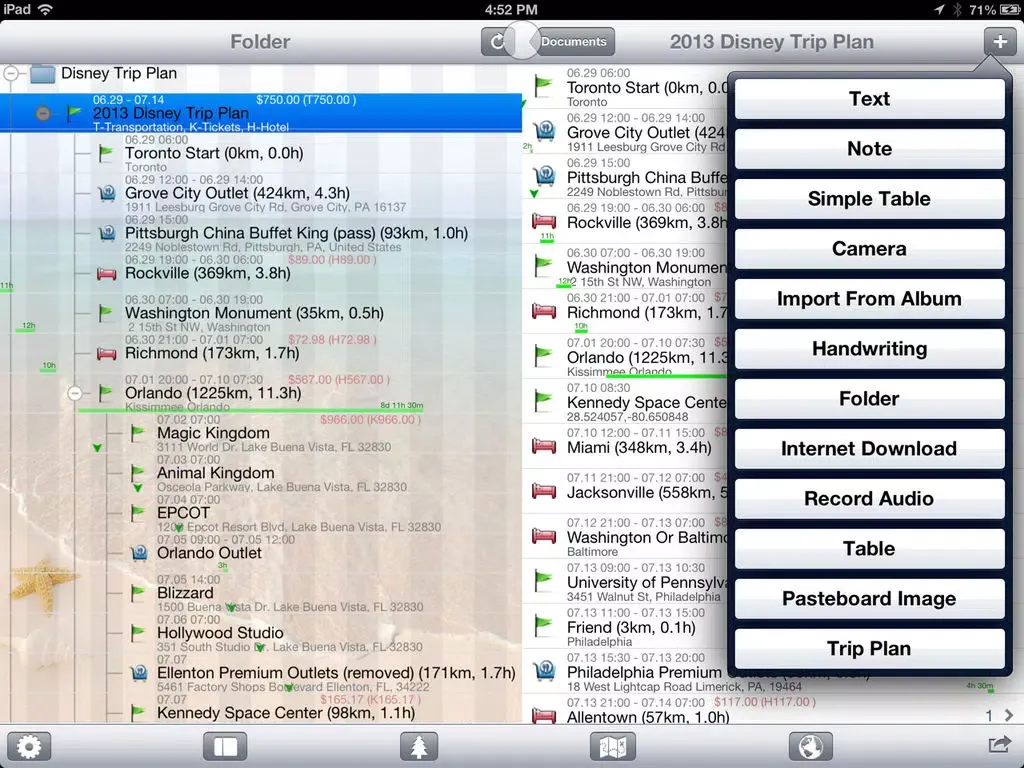This screenshot has height=768, width=1024.
Task: Tap flag icon beside Washington Monument in folder tree
Action: 105,313
